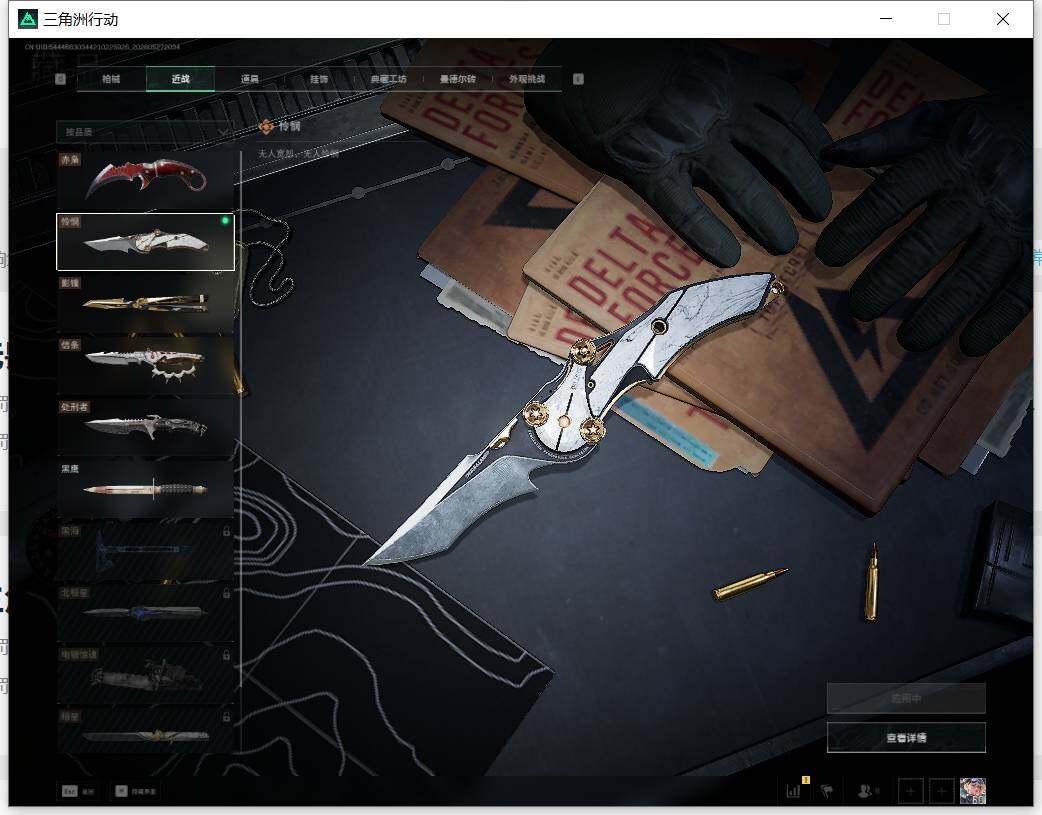Select the 信条 spiked knife skin
This screenshot has height=815, width=1042.
point(145,366)
